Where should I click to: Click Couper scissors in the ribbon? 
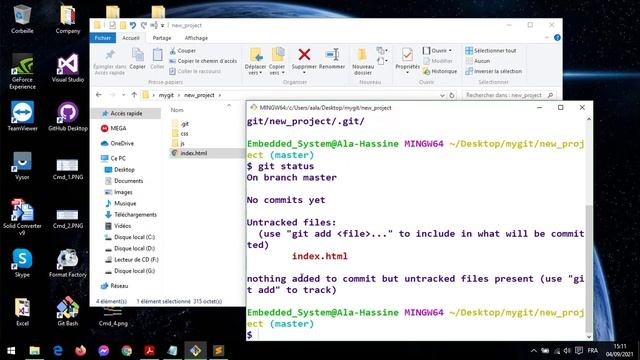click(x=182, y=51)
